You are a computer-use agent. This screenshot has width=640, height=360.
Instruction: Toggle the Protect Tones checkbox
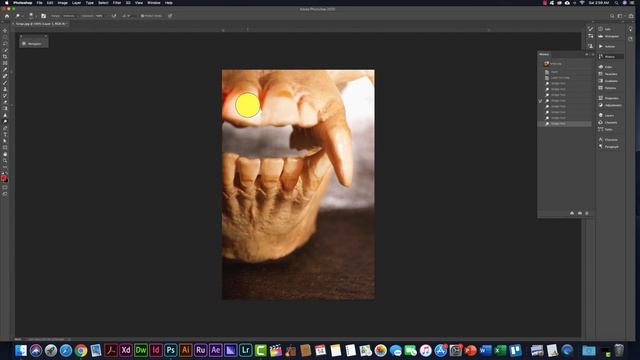coord(142,16)
